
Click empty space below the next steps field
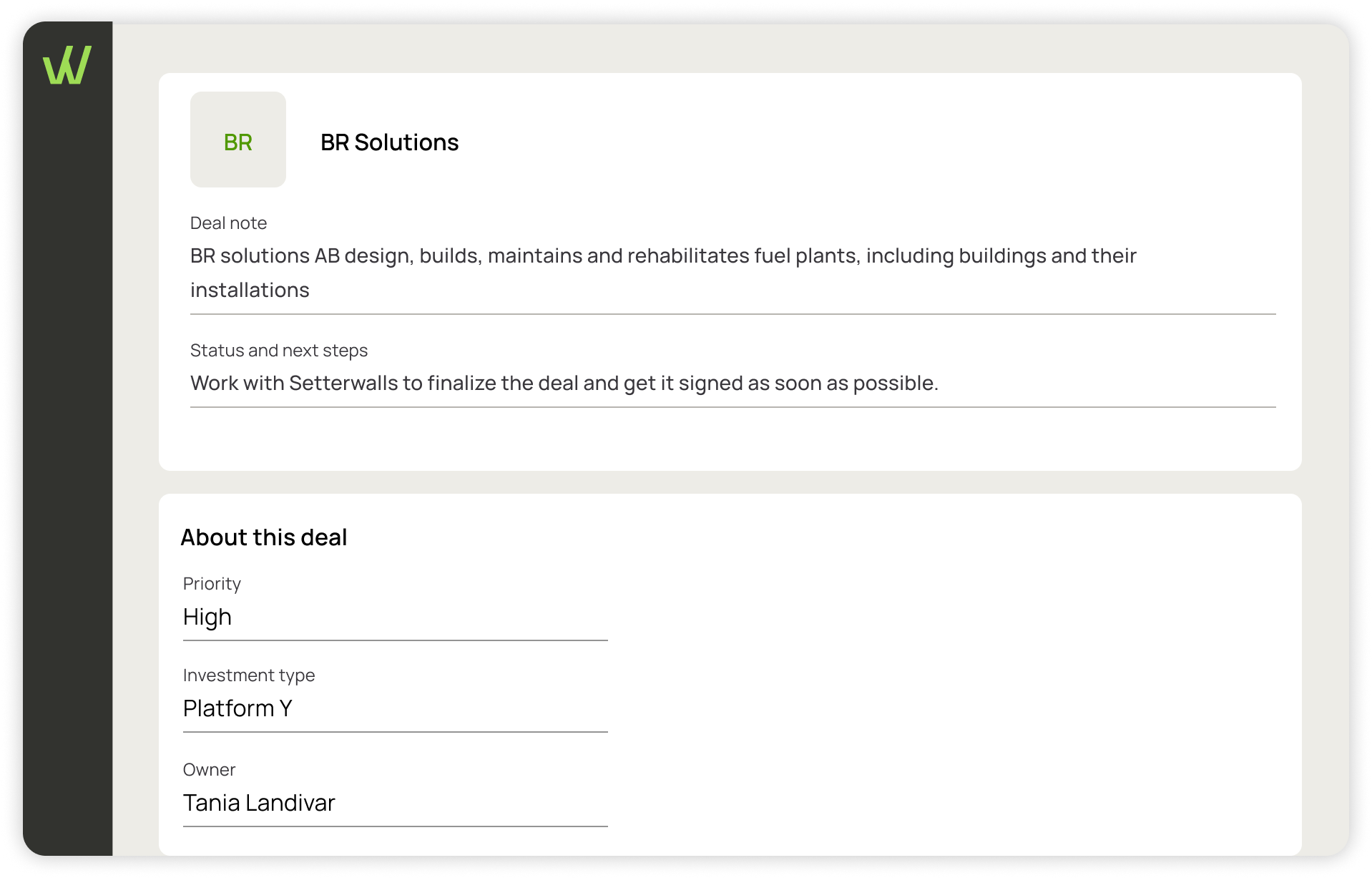coord(730,439)
